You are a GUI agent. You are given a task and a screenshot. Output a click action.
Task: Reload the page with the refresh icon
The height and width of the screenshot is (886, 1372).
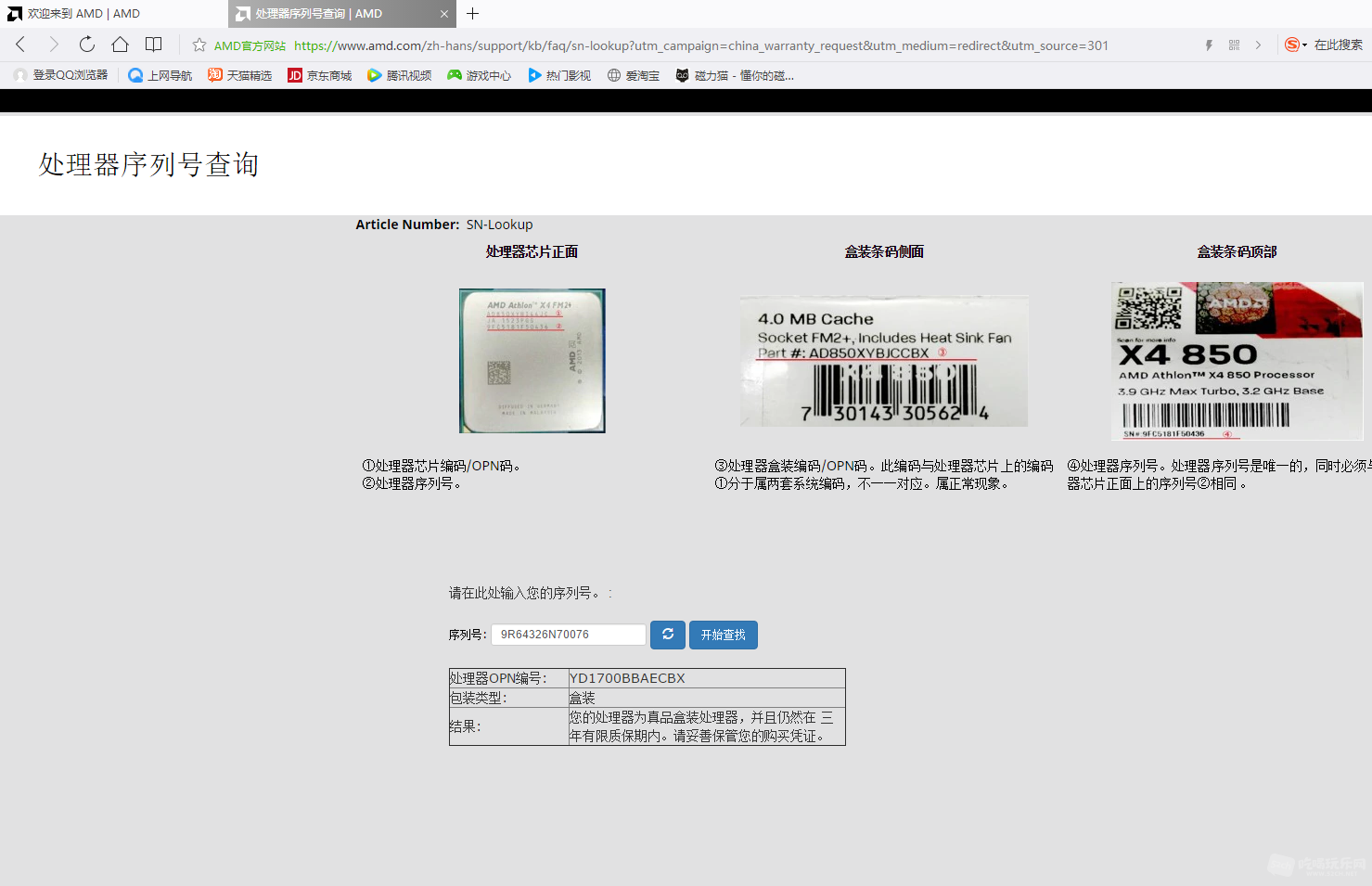tap(86, 45)
